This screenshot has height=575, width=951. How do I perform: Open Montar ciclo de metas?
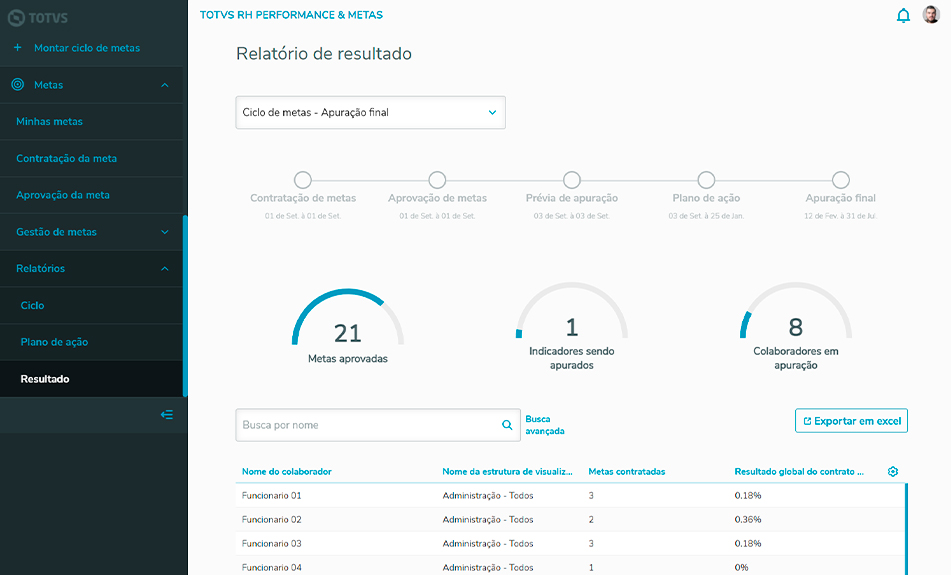(x=87, y=48)
